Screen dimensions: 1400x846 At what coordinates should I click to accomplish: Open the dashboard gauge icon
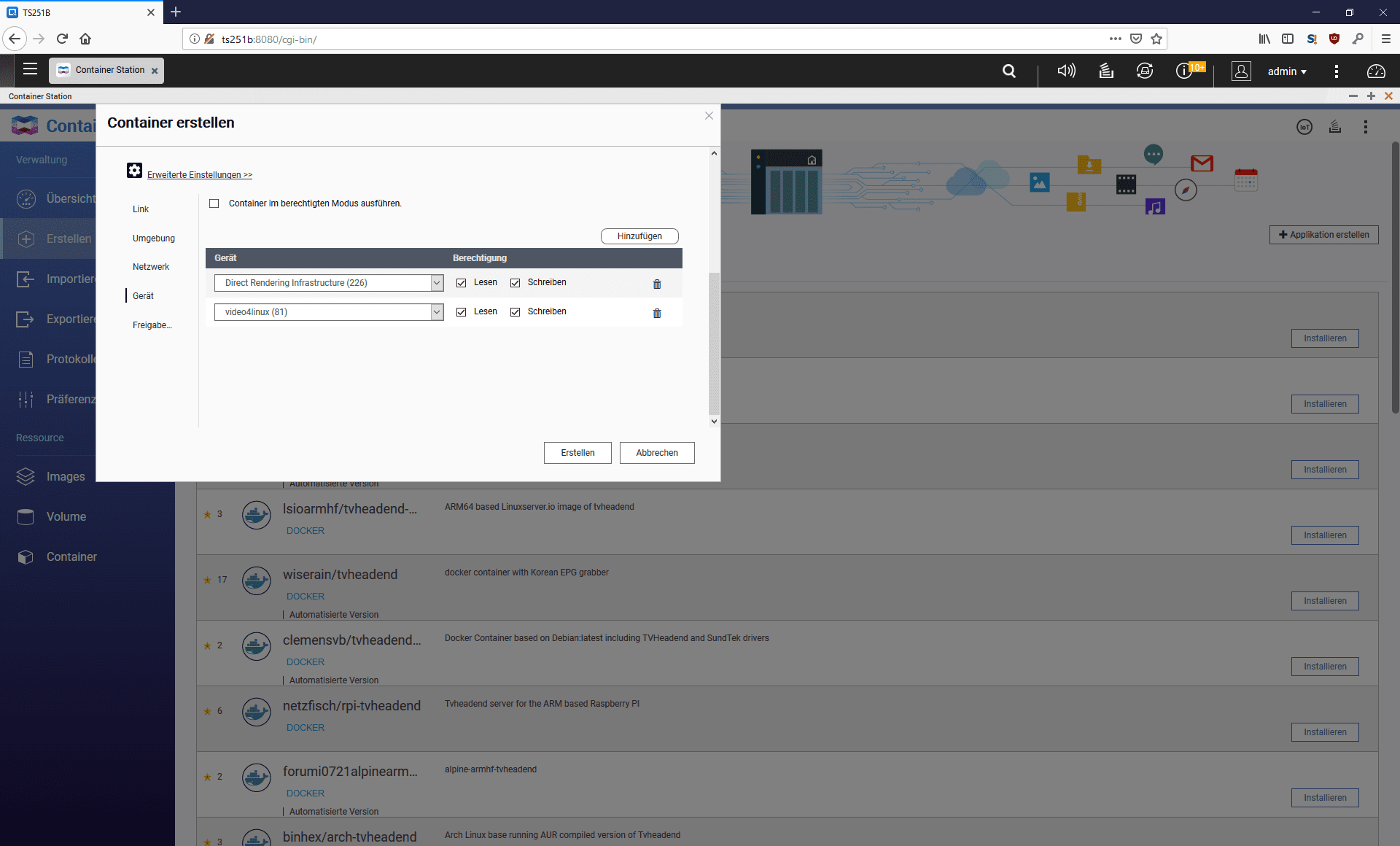[x=1376, y=71]
